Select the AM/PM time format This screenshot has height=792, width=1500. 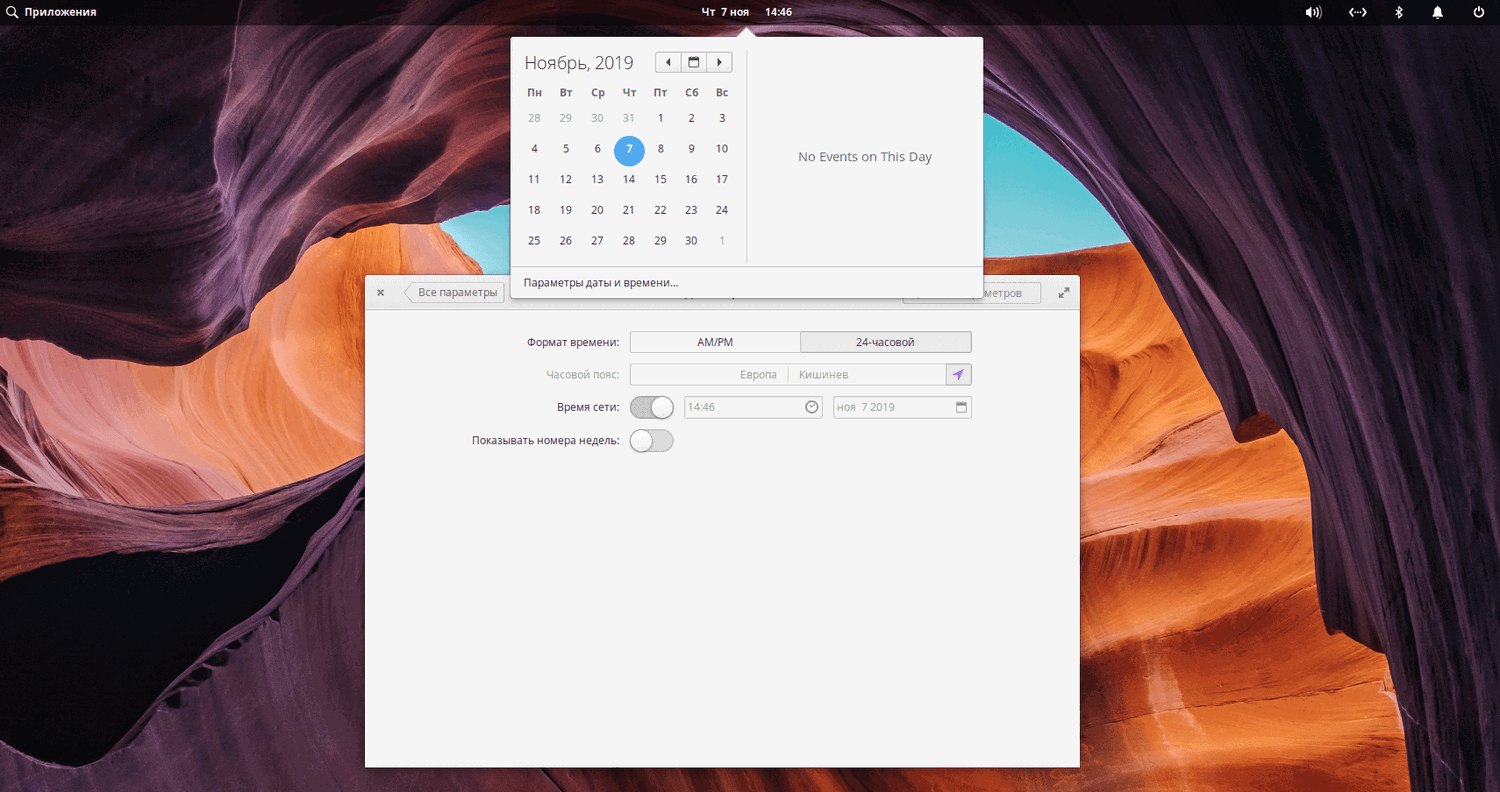coord(715,342)
